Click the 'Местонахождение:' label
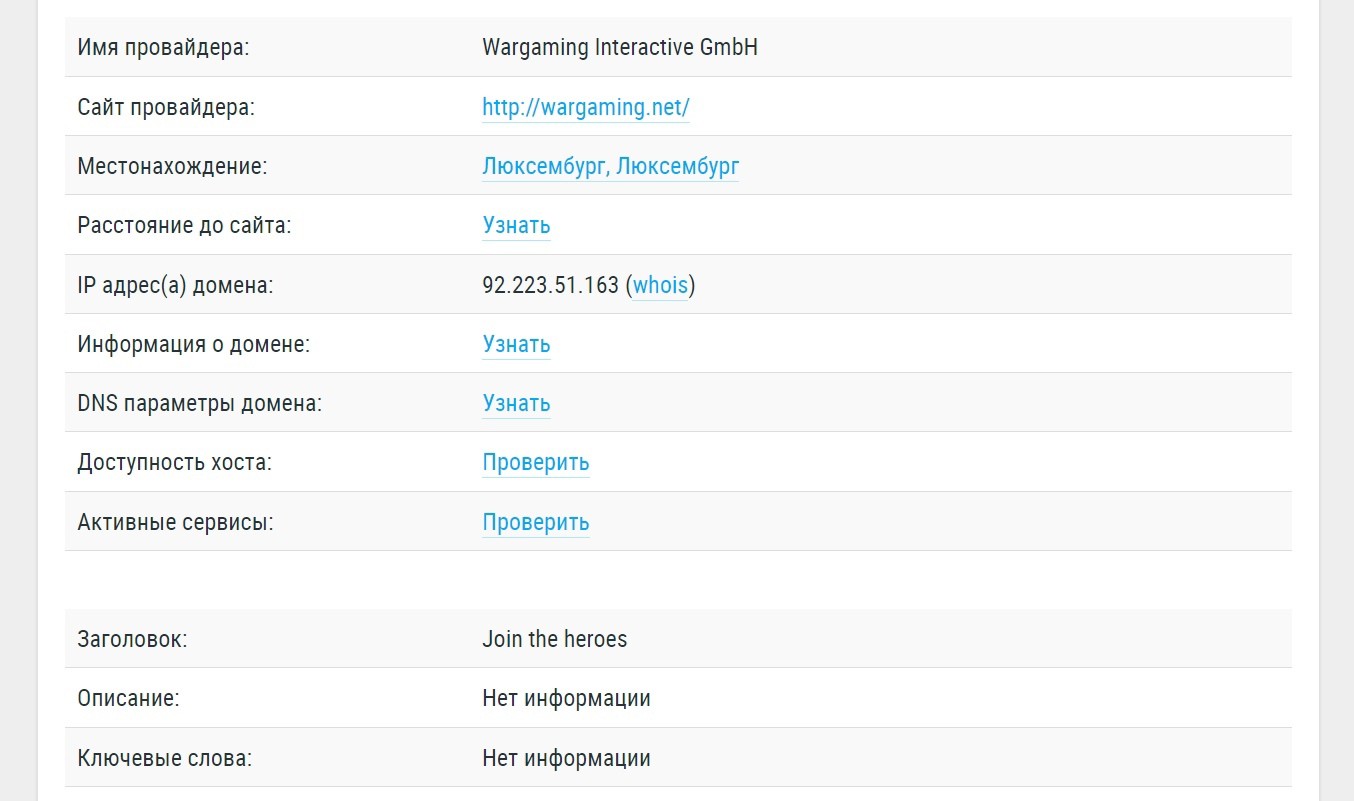The height and width of the screenshot is (801, 1354). click(172, 166)
